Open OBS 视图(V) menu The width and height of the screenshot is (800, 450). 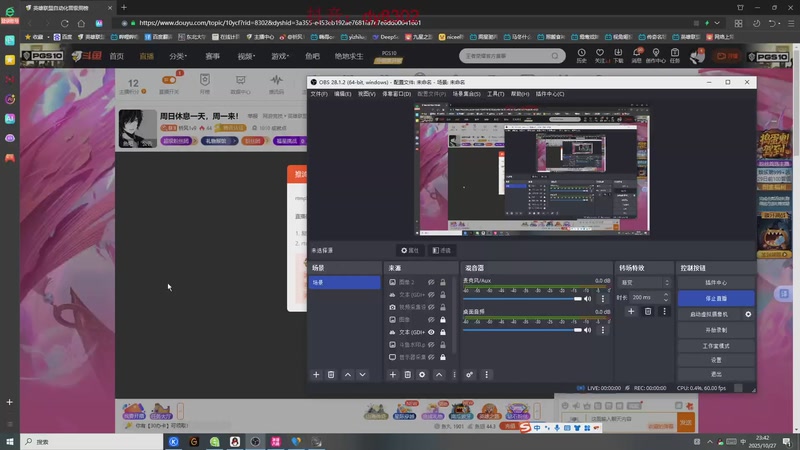(366, 94)
